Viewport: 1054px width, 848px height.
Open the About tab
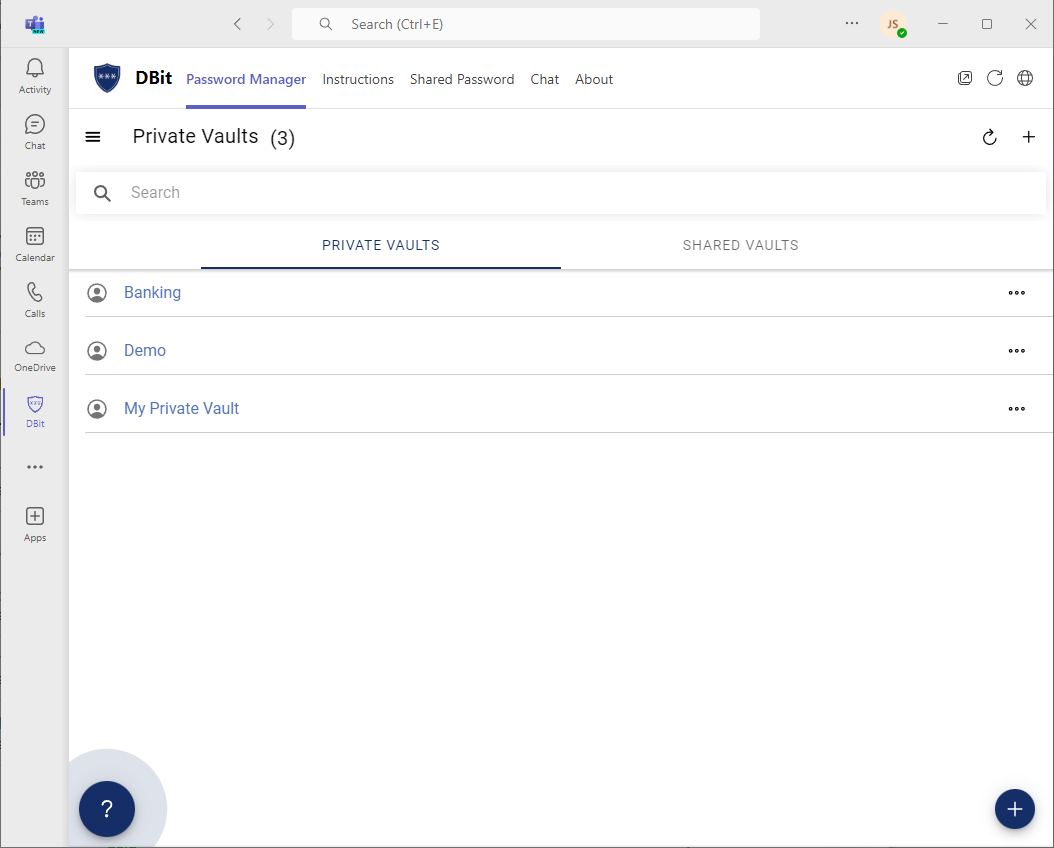tap(594, 79)
